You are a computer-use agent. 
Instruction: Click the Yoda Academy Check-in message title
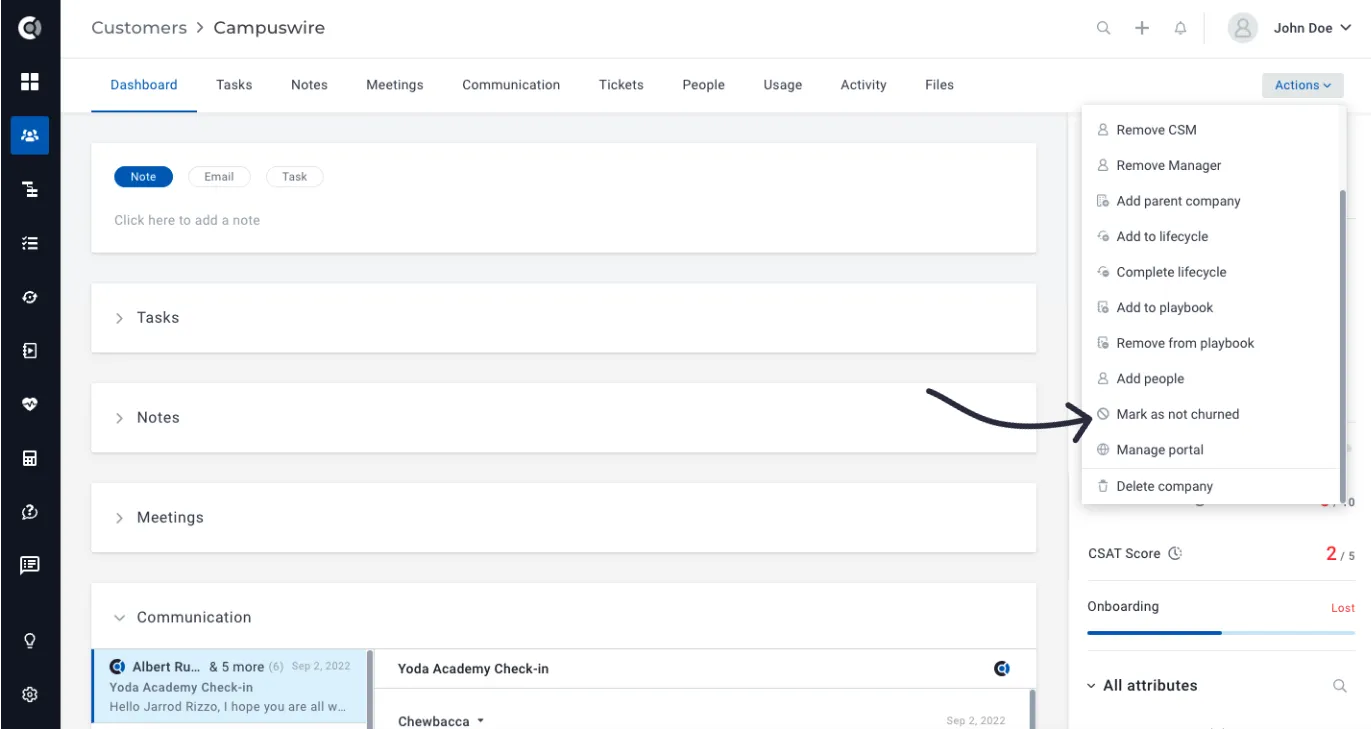pos(473,669)
